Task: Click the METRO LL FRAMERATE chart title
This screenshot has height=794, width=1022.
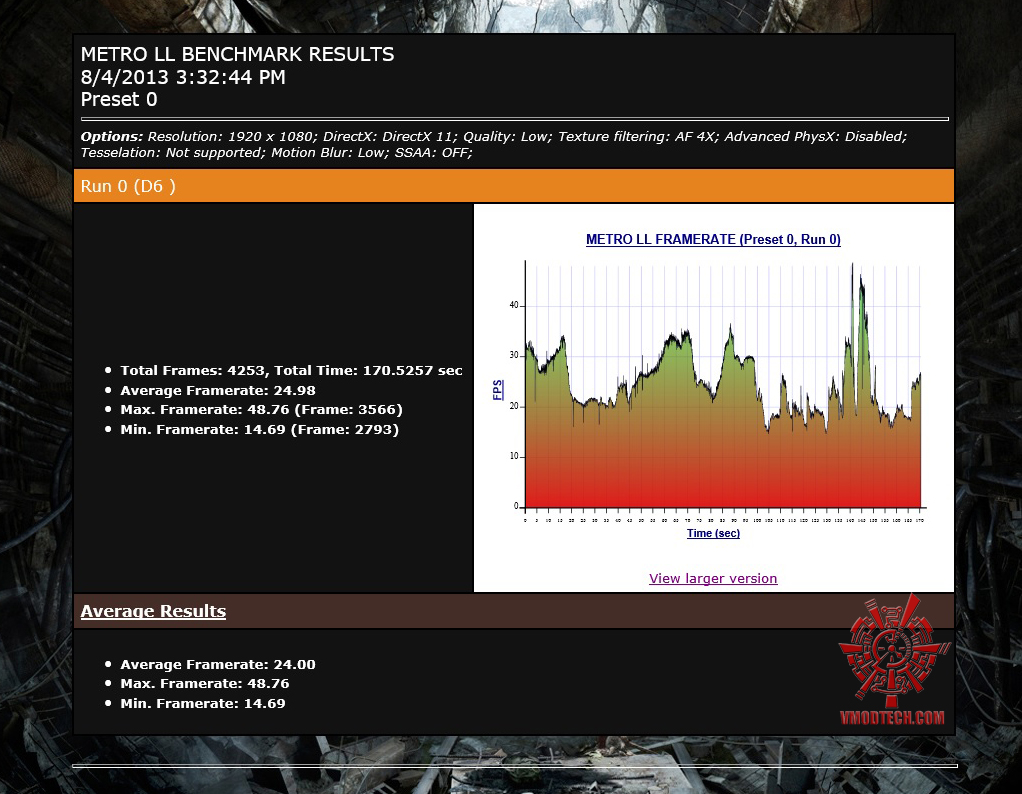Action: point(713,239)
